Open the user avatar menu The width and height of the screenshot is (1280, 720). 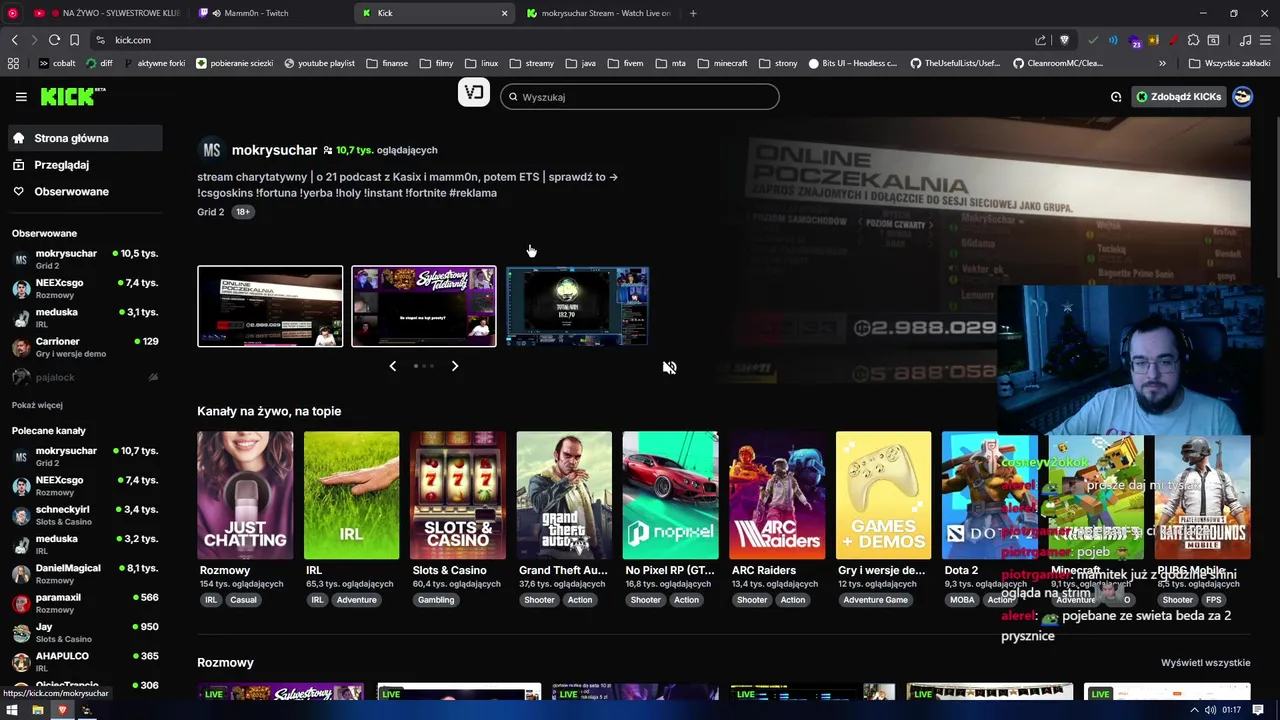click(x=1242, y=97)
